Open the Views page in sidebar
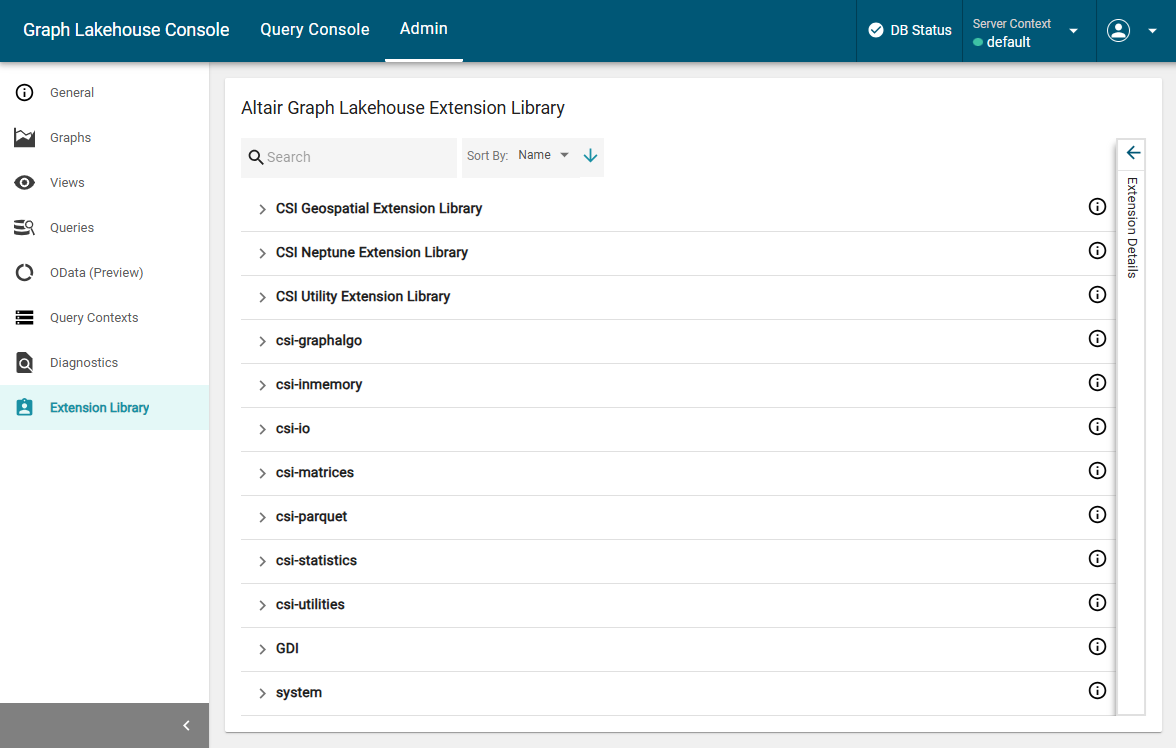Viewport: 1176px width, 748px height. 67,183
